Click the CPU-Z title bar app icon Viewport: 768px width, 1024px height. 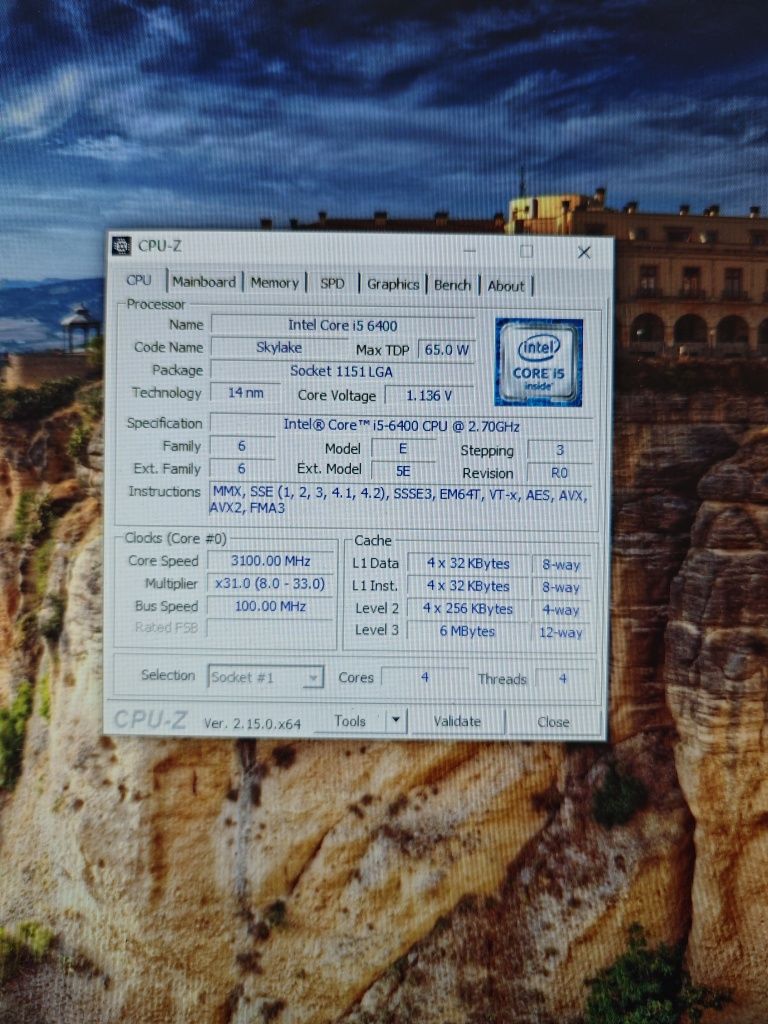pyautogui.click(x=121, y=246)
